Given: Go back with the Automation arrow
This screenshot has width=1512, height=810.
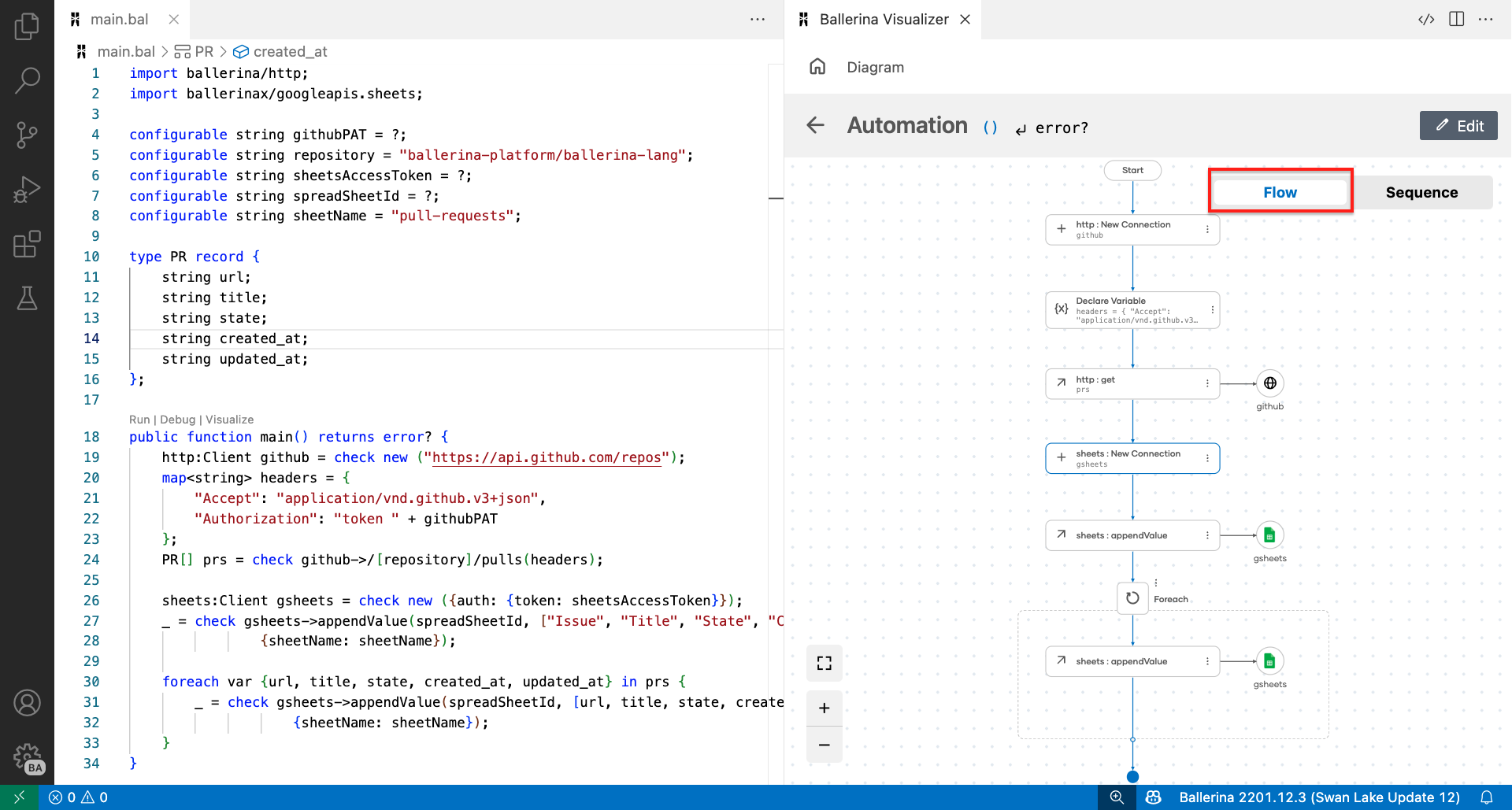Looking at the screenshot, I should coord(815,125).
